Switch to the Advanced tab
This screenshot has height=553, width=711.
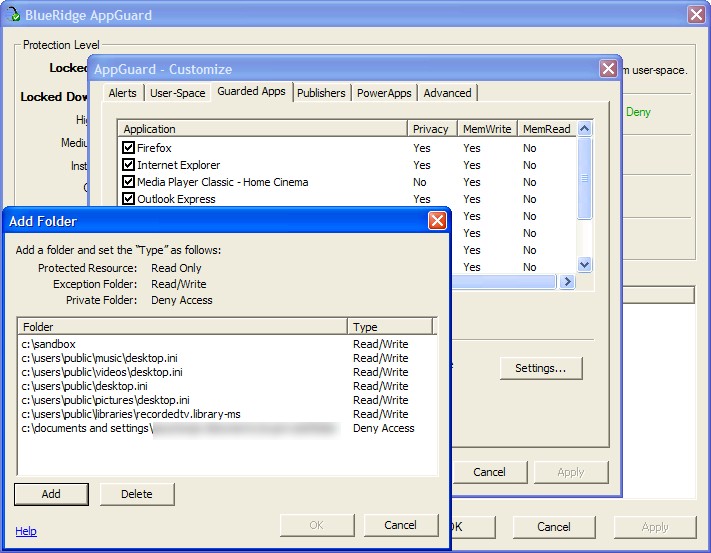click(x=447, y=93)
